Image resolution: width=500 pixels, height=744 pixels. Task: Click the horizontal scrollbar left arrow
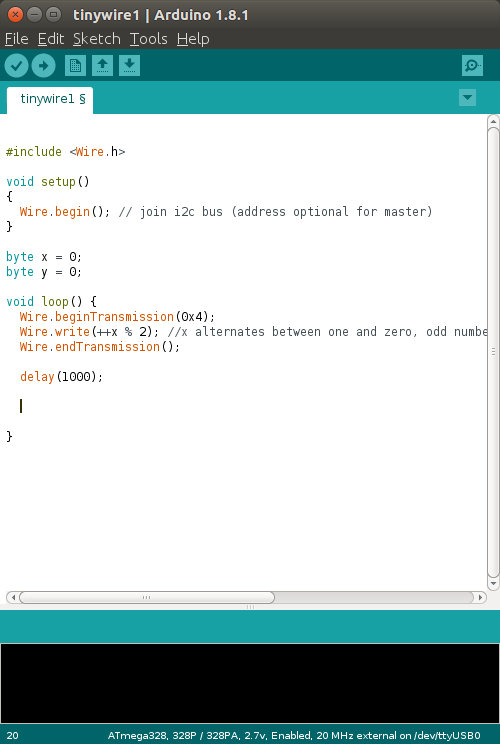pyautogui.click(x=13, y=597)
